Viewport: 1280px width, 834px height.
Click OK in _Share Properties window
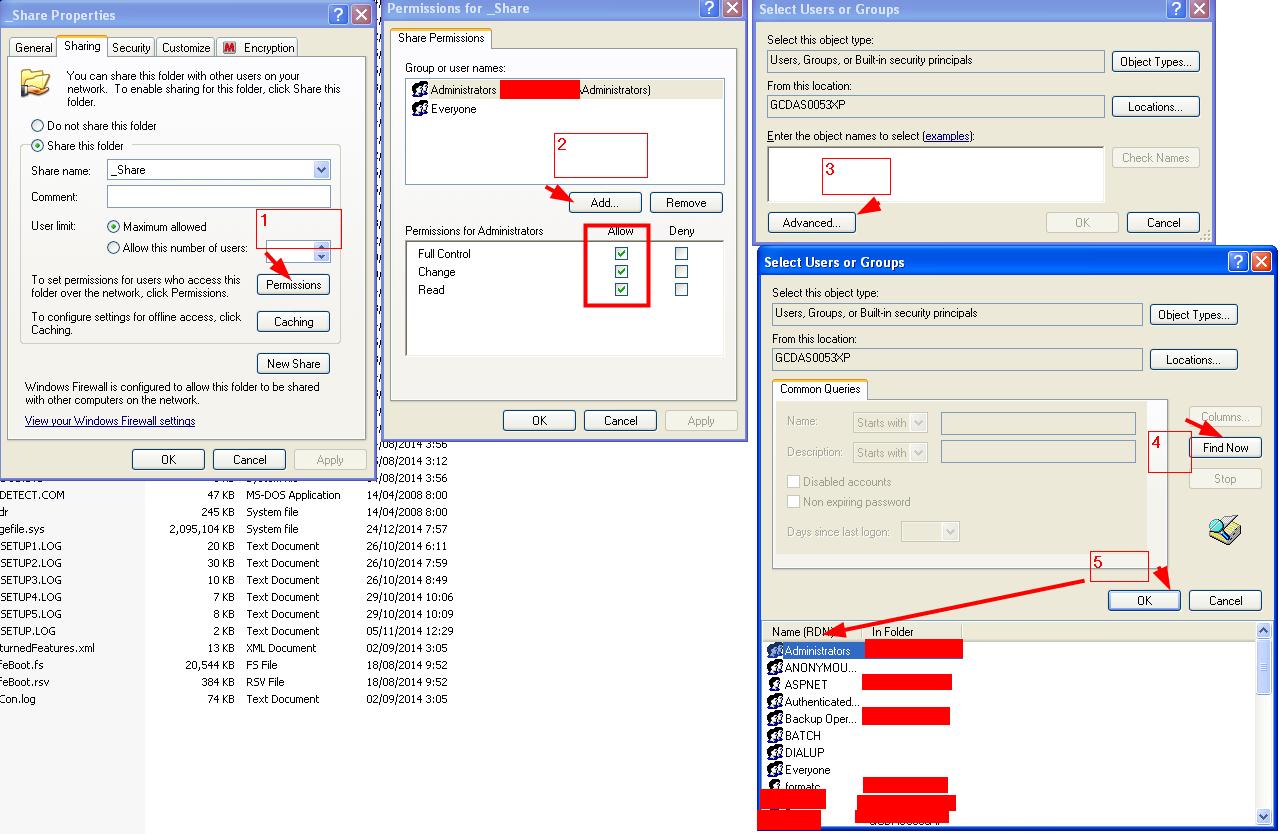tap(168, 460)
